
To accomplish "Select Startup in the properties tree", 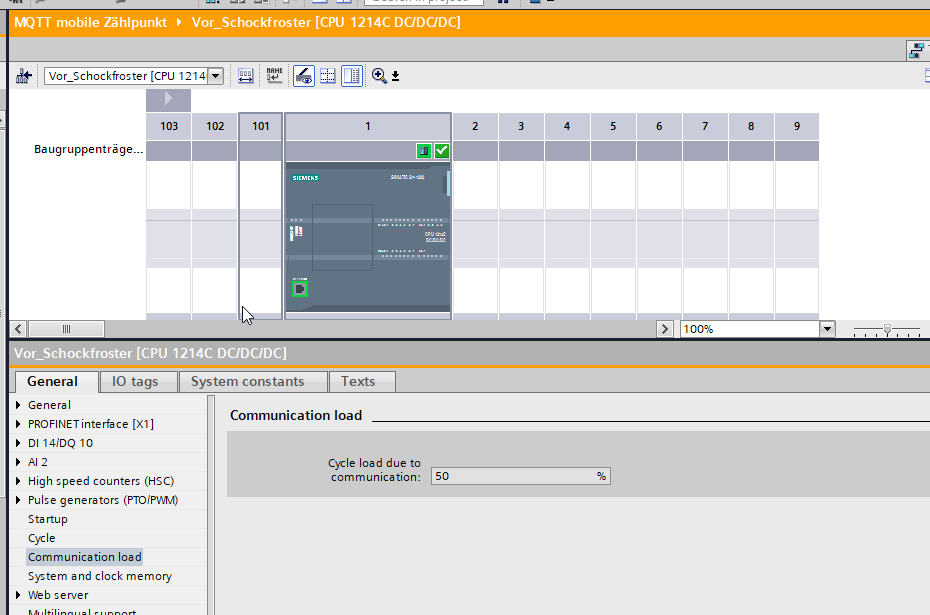I will pos(47,519).
